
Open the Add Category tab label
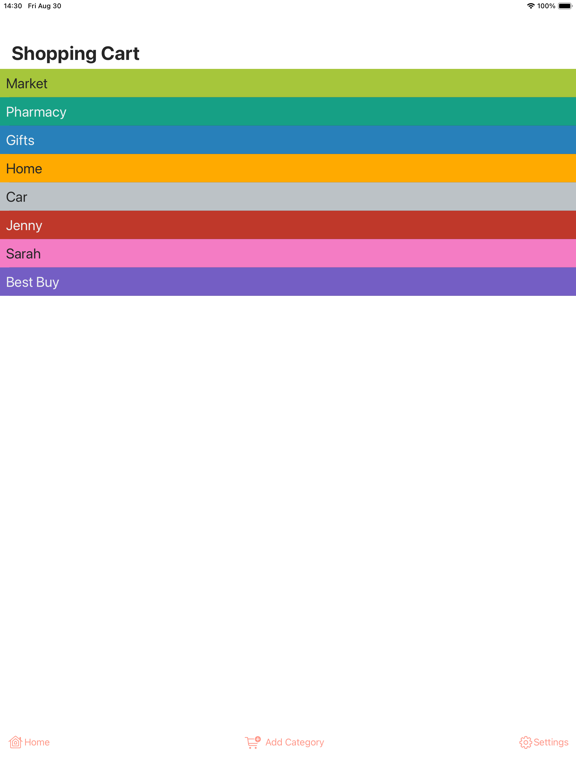pyautogui.click(x=294, y=743)
